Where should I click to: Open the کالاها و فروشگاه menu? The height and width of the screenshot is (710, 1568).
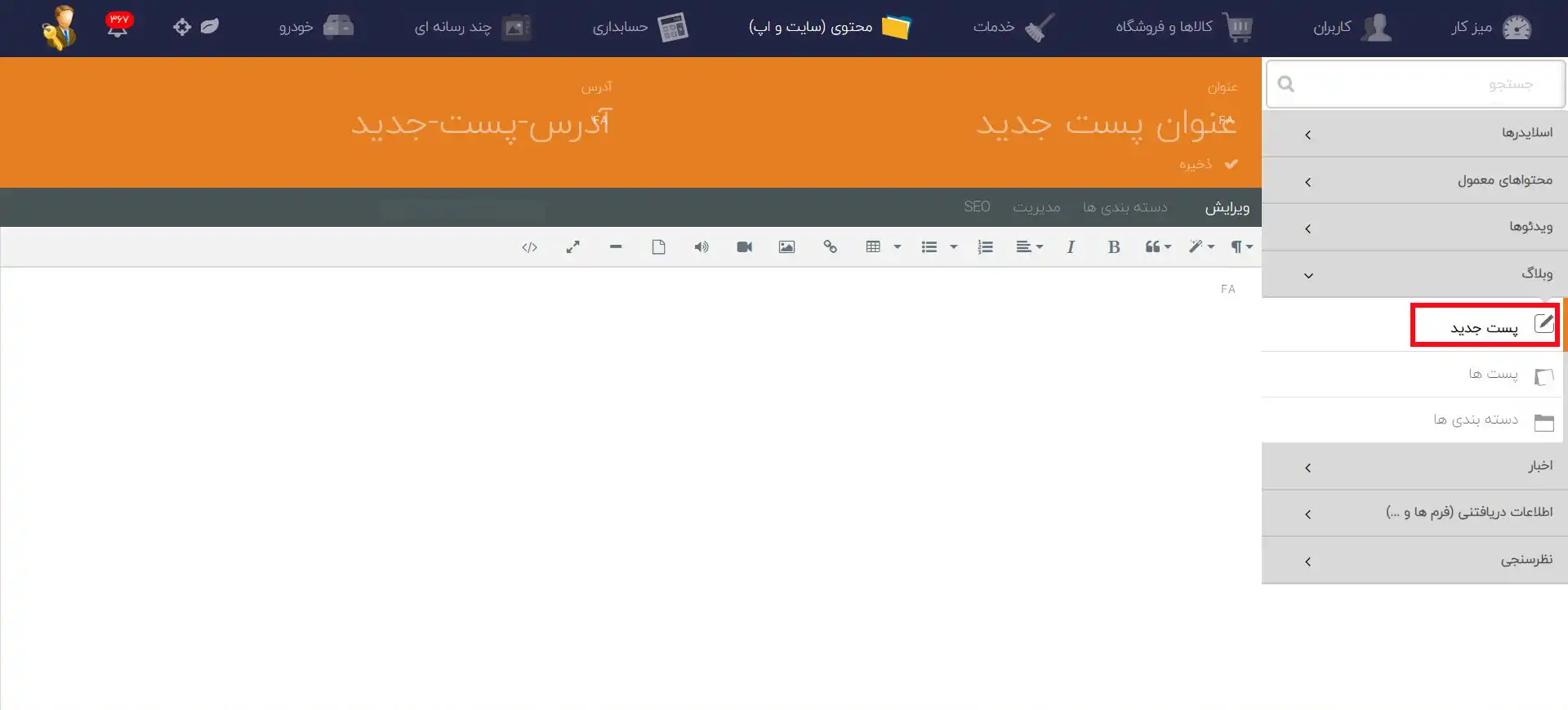(x=1184, y=27)
